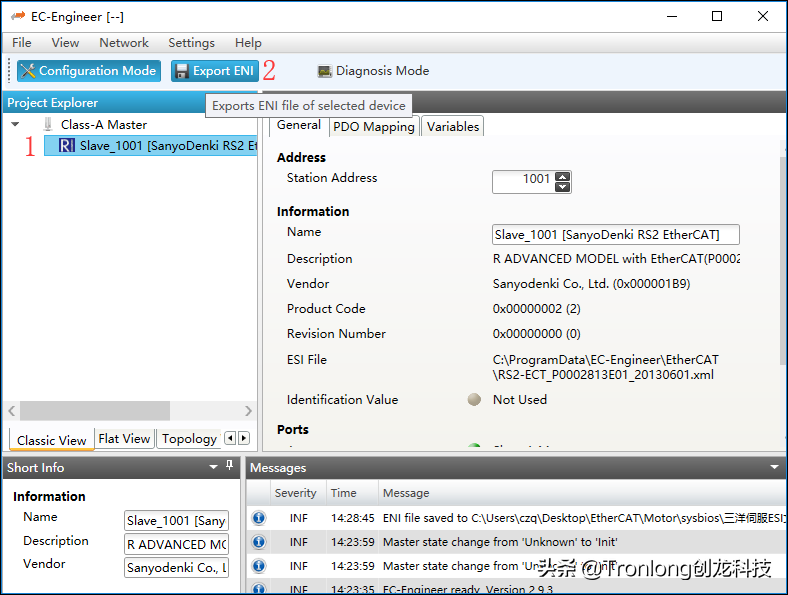The width and height of the screenshot is (788, 595).
Task: Minimize the EC-Engineer window
Action: coord(672,16)
